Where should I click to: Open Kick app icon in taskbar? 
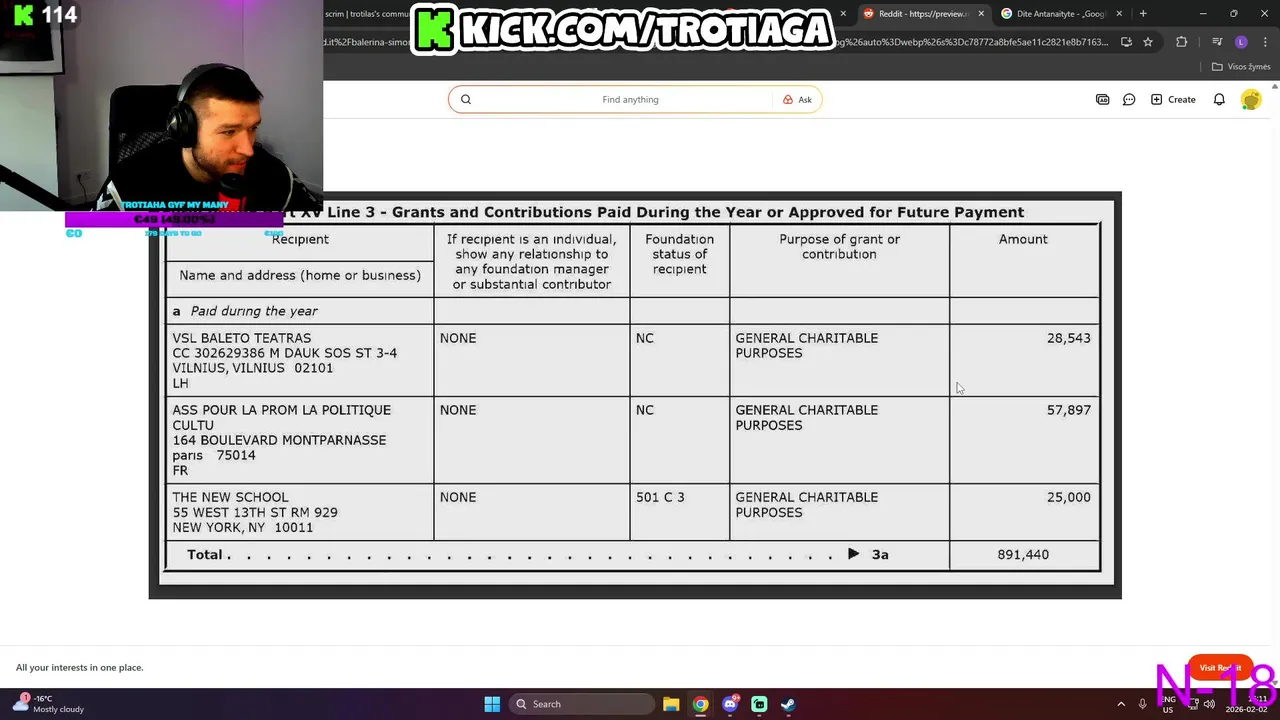pyautogui.click(x=759, y=704)
